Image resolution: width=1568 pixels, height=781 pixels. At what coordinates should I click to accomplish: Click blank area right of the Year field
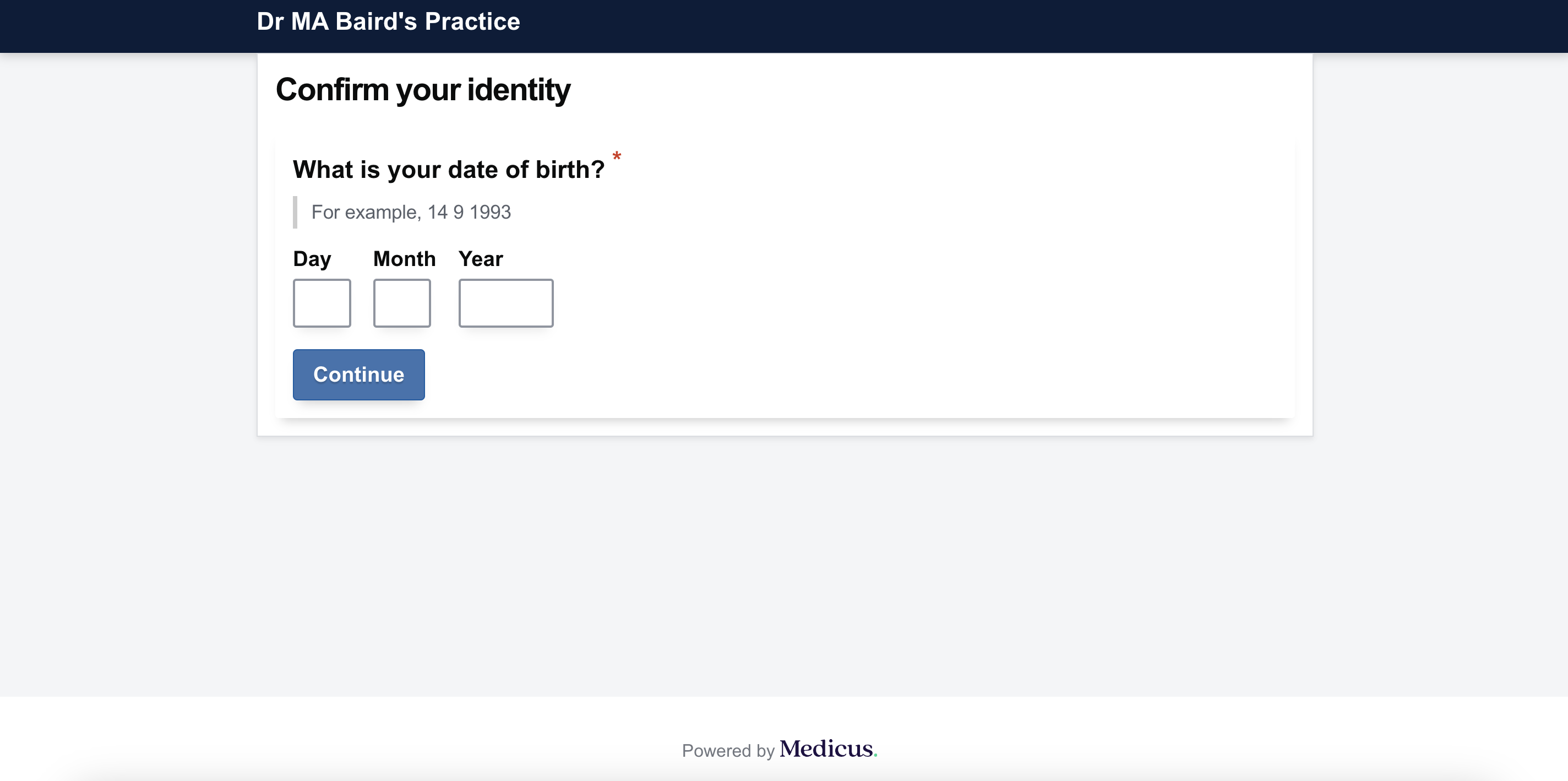coord(852,302)
